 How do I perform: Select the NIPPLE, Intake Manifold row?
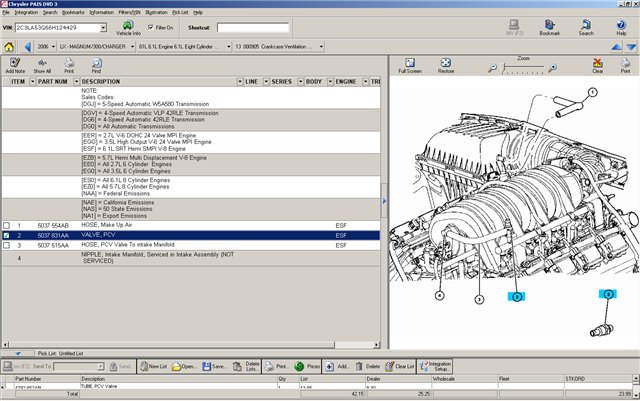(x=191, y=258)
